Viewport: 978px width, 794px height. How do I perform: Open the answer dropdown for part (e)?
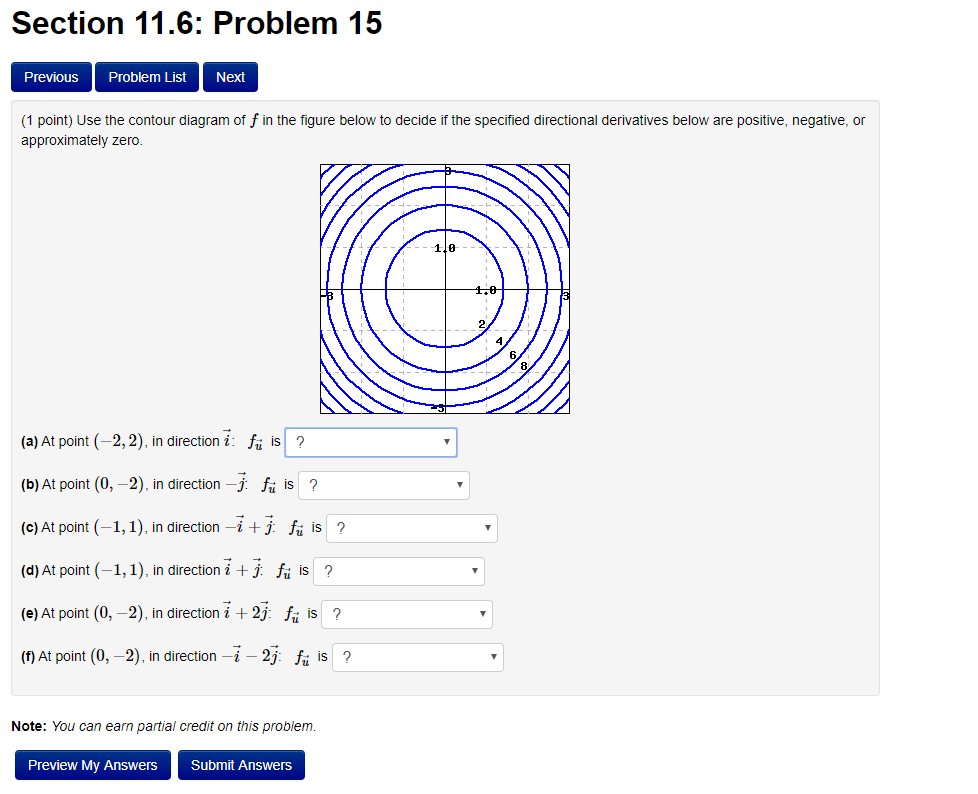(406, 614)
